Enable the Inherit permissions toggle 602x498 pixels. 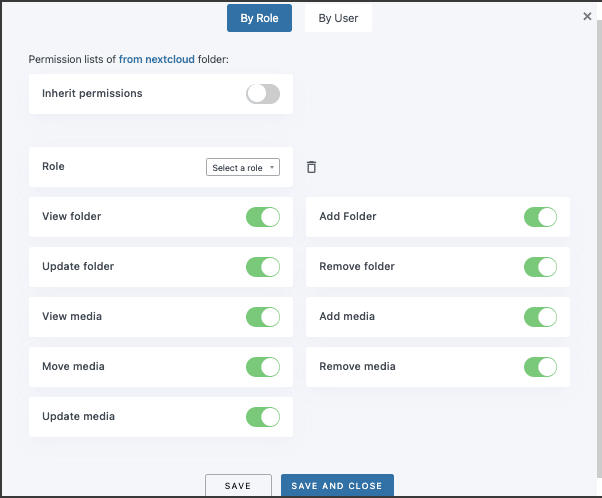263,94
